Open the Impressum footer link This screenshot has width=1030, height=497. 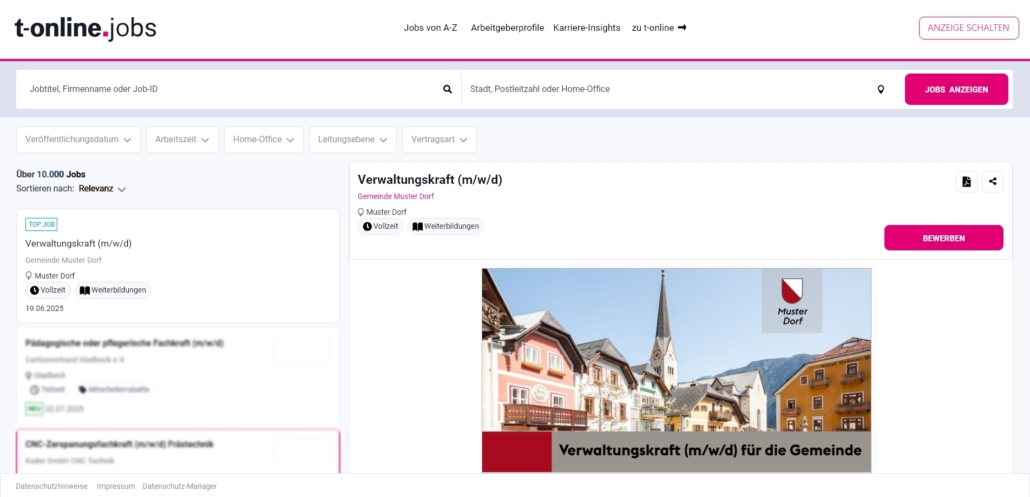pyautogui.click(x=116, y=486)
